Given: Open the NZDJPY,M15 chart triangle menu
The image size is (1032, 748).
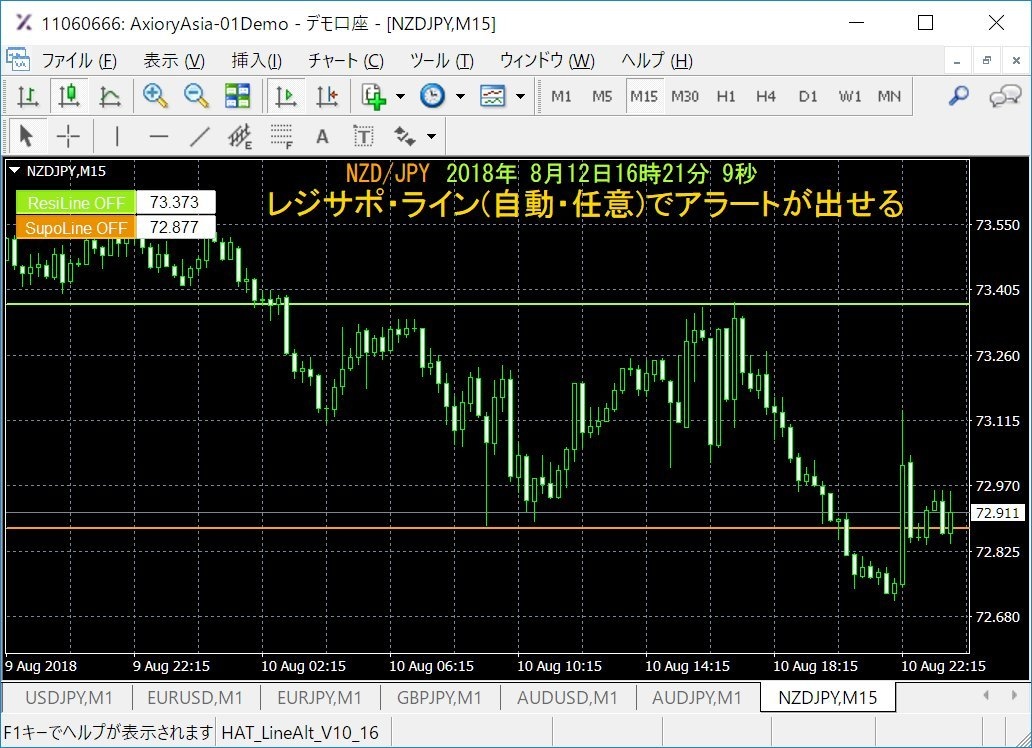Looking at the screenshot, I should tap(14, 171).
